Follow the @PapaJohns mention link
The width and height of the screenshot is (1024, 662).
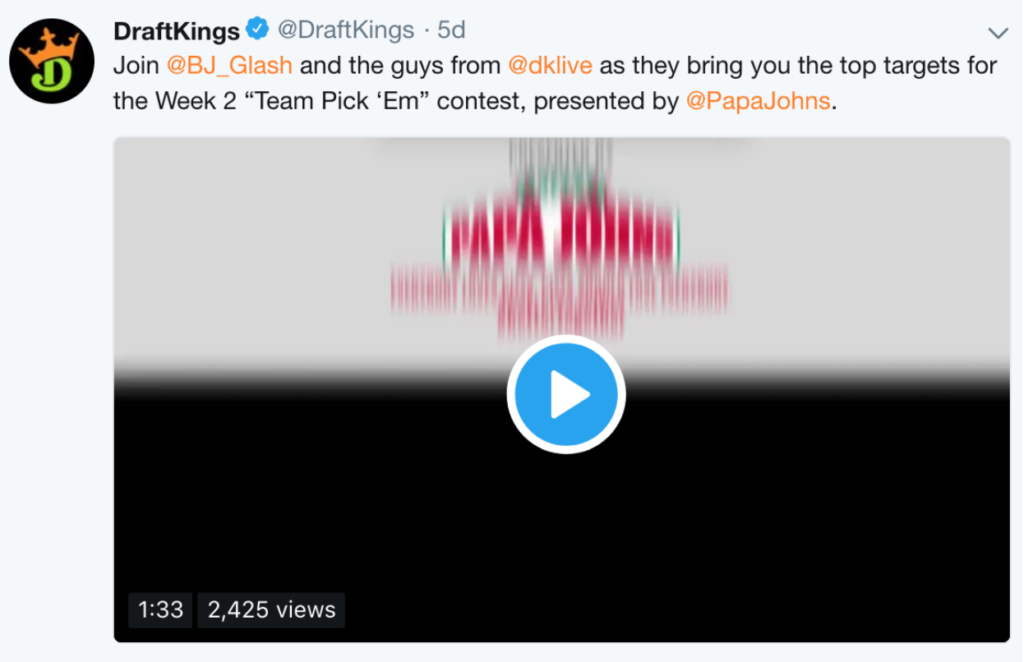758,101
